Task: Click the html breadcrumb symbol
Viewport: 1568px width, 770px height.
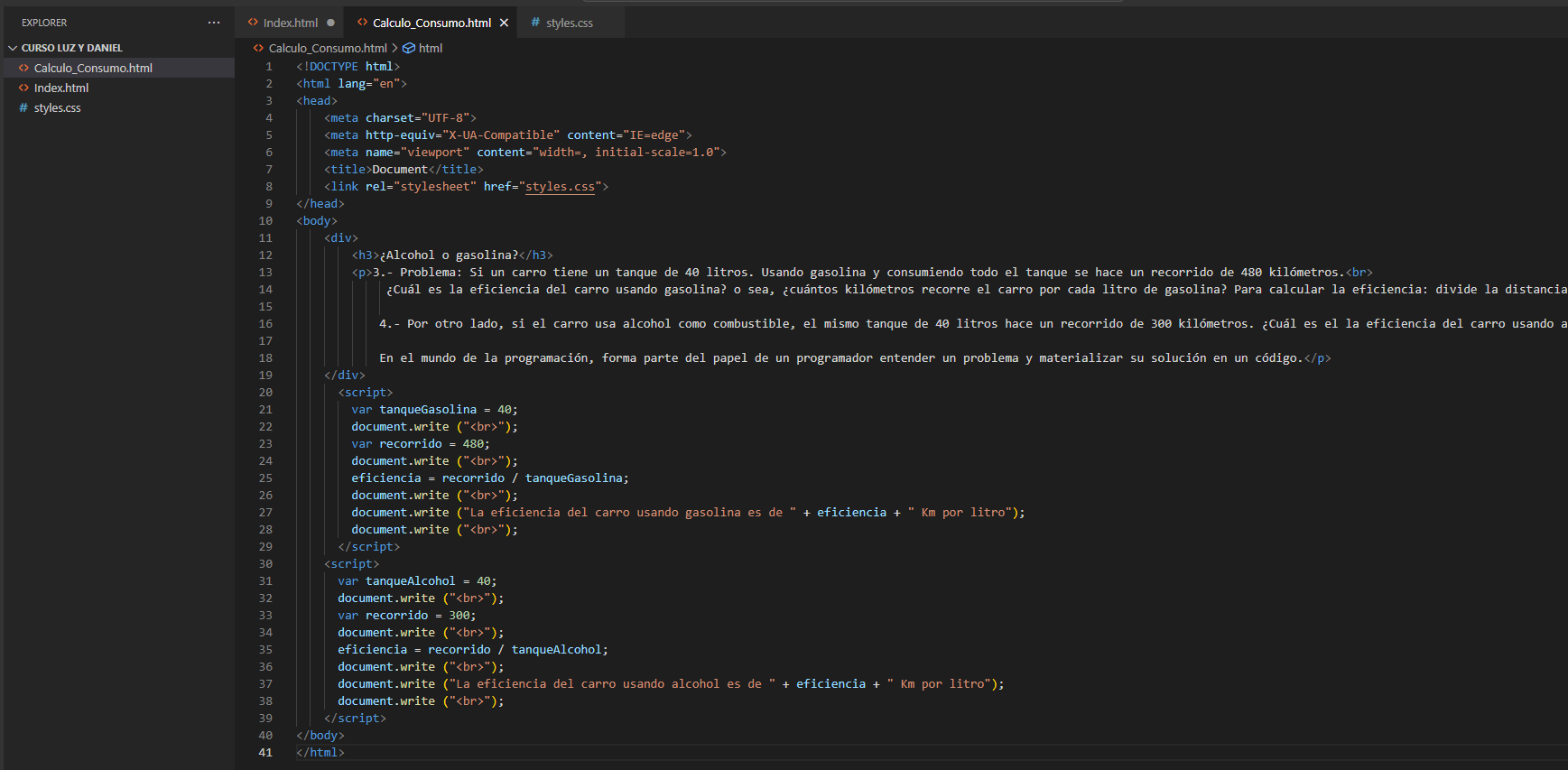Action: point(431,48)
